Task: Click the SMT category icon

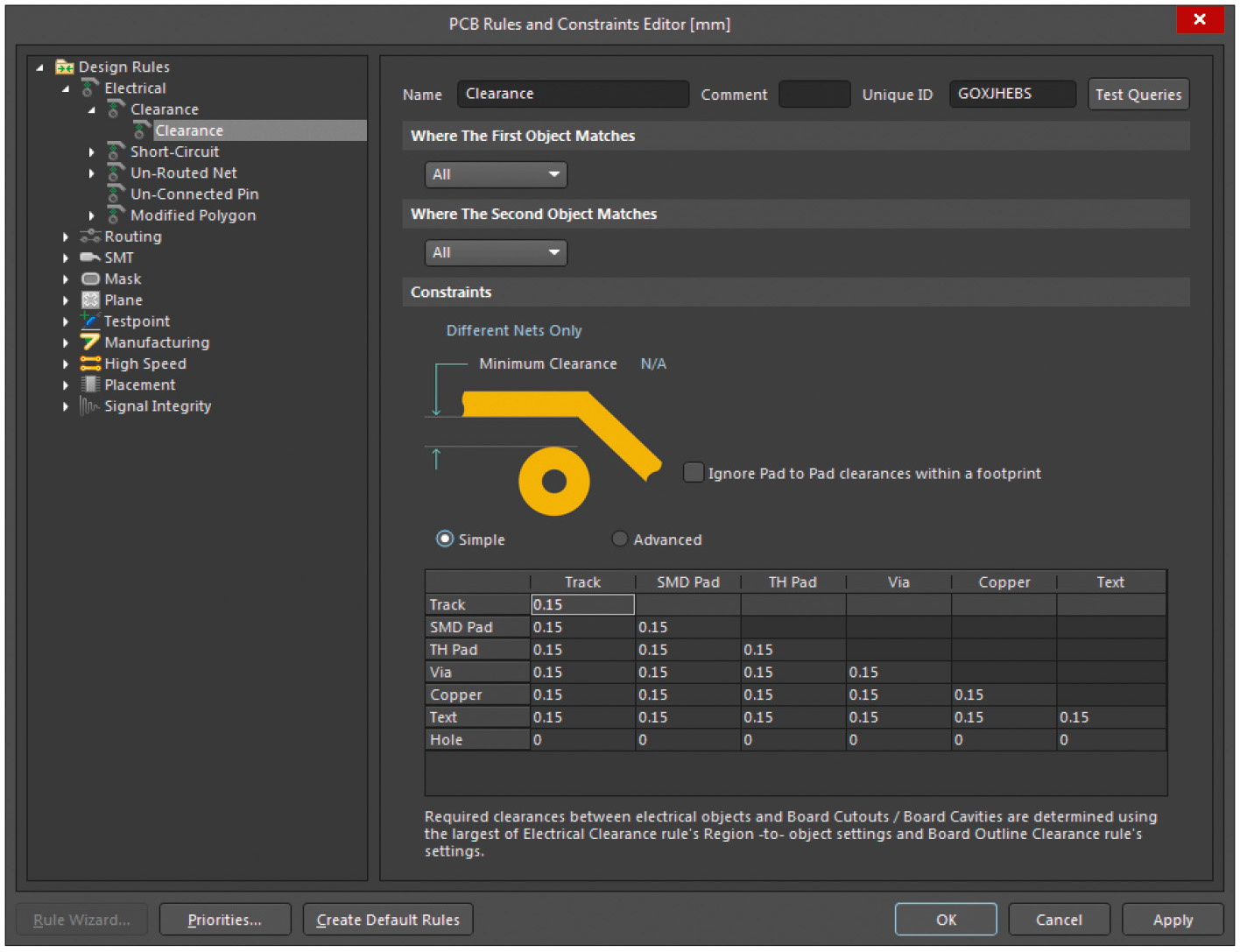Action: [90, 257]
